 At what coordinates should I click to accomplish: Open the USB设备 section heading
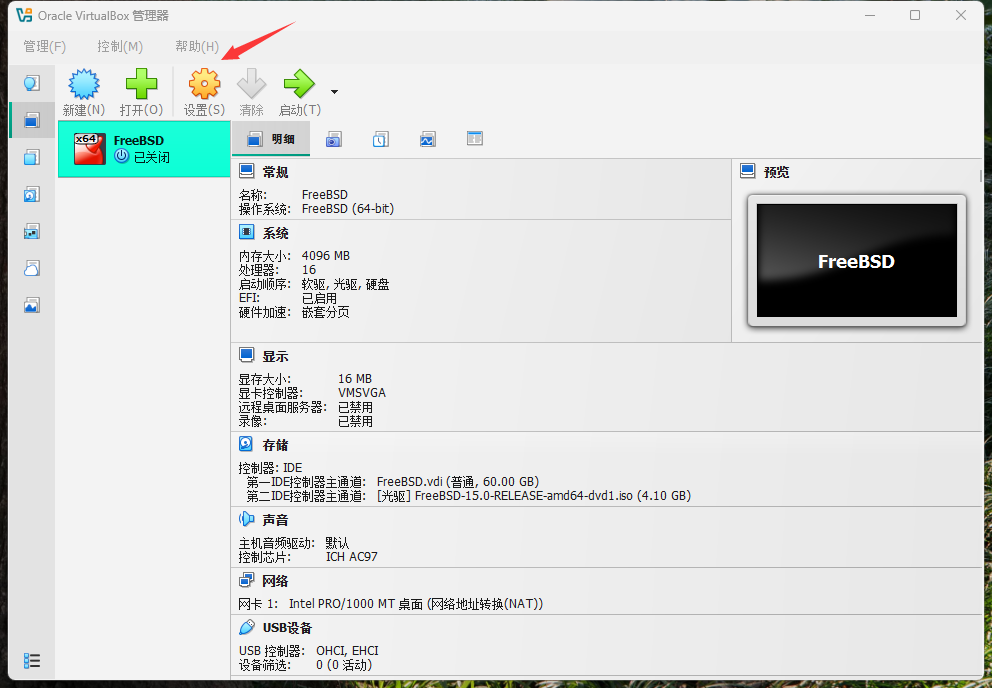tap(287, 628)
